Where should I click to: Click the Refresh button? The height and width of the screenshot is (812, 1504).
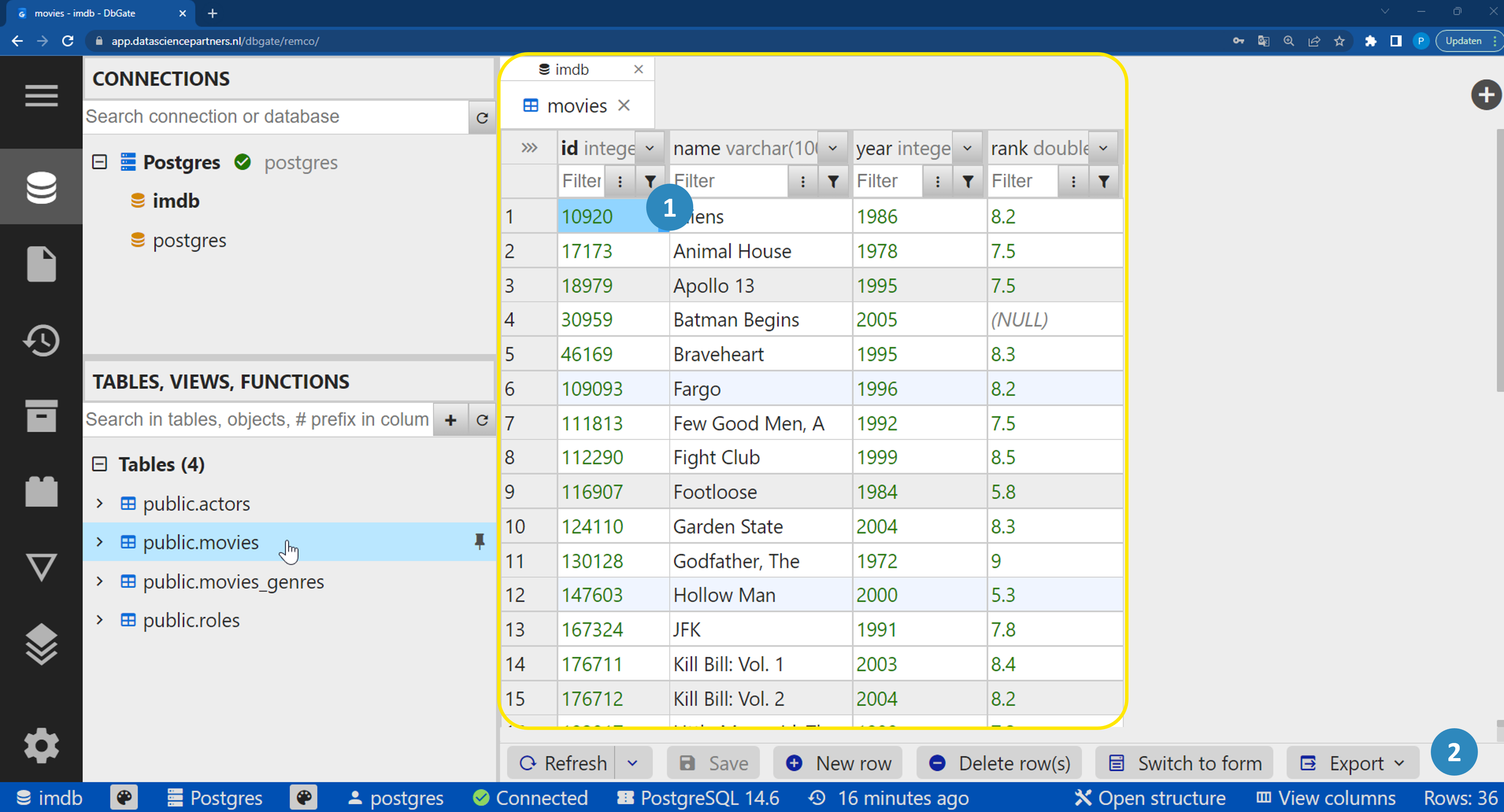click(561, 763)
